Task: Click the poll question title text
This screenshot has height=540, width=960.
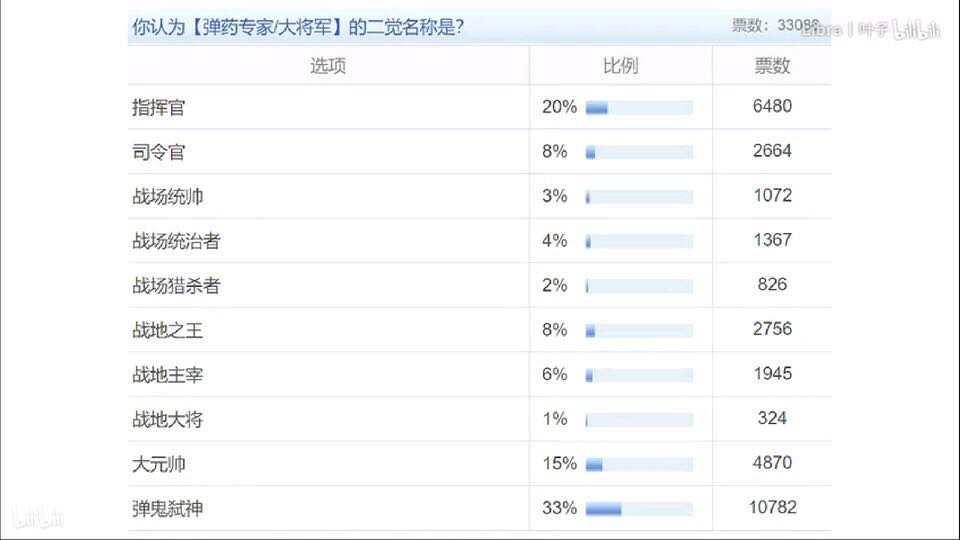Action: (297, 28)
